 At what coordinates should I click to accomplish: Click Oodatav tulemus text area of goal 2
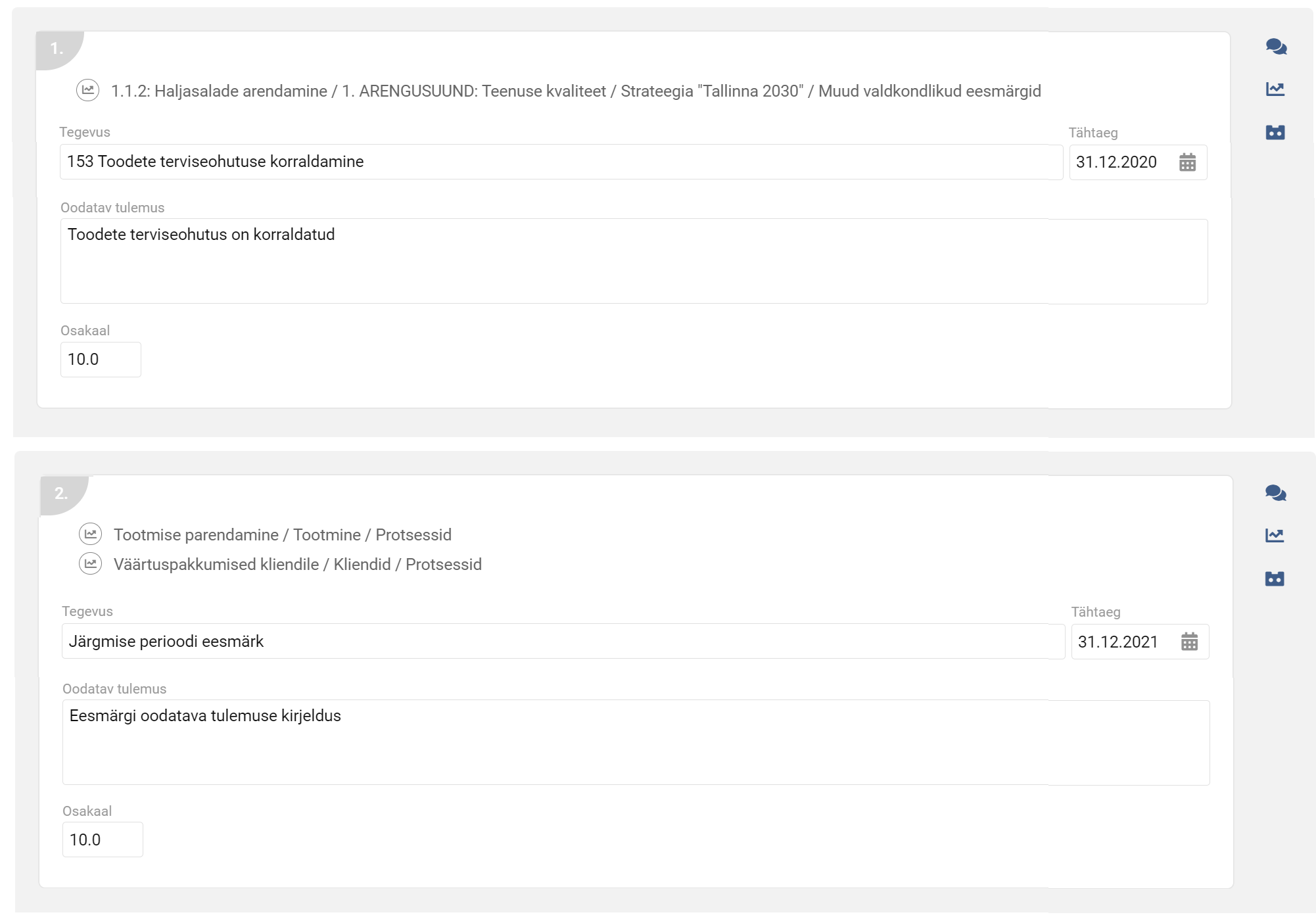636,742
